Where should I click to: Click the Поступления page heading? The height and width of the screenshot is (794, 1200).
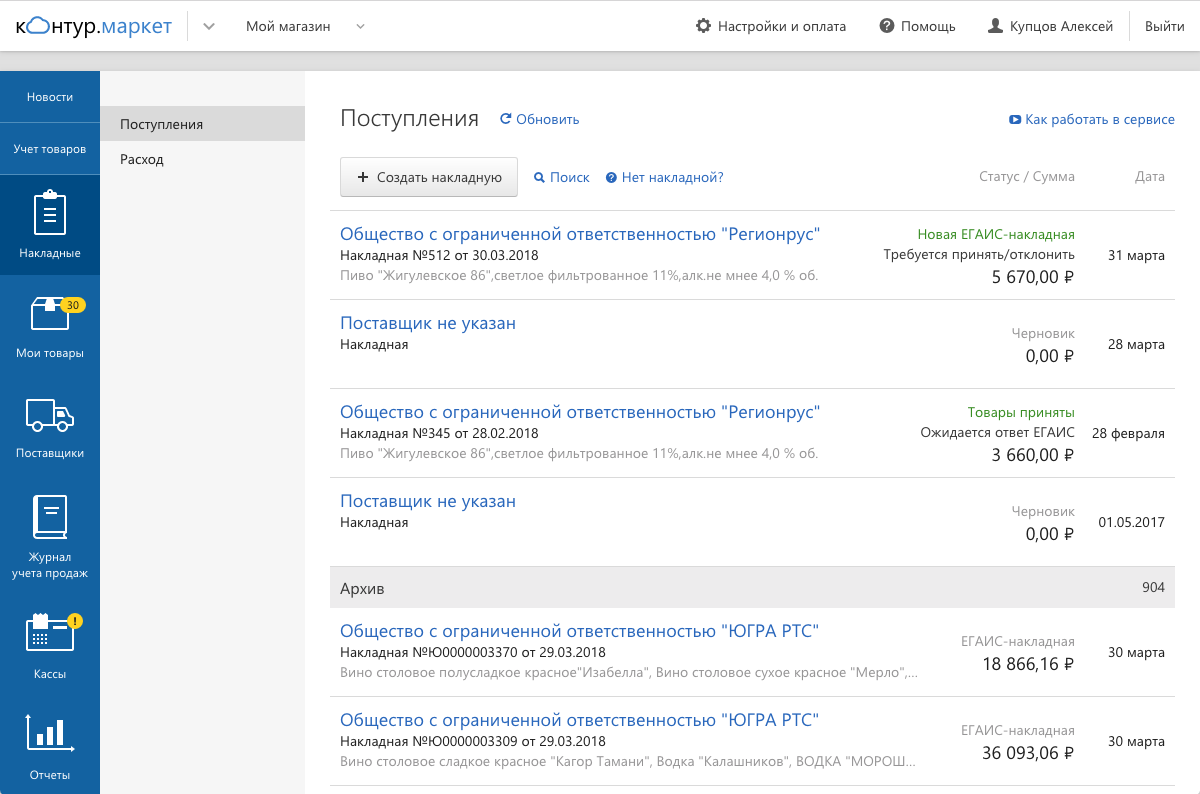(x=410, y=119)
